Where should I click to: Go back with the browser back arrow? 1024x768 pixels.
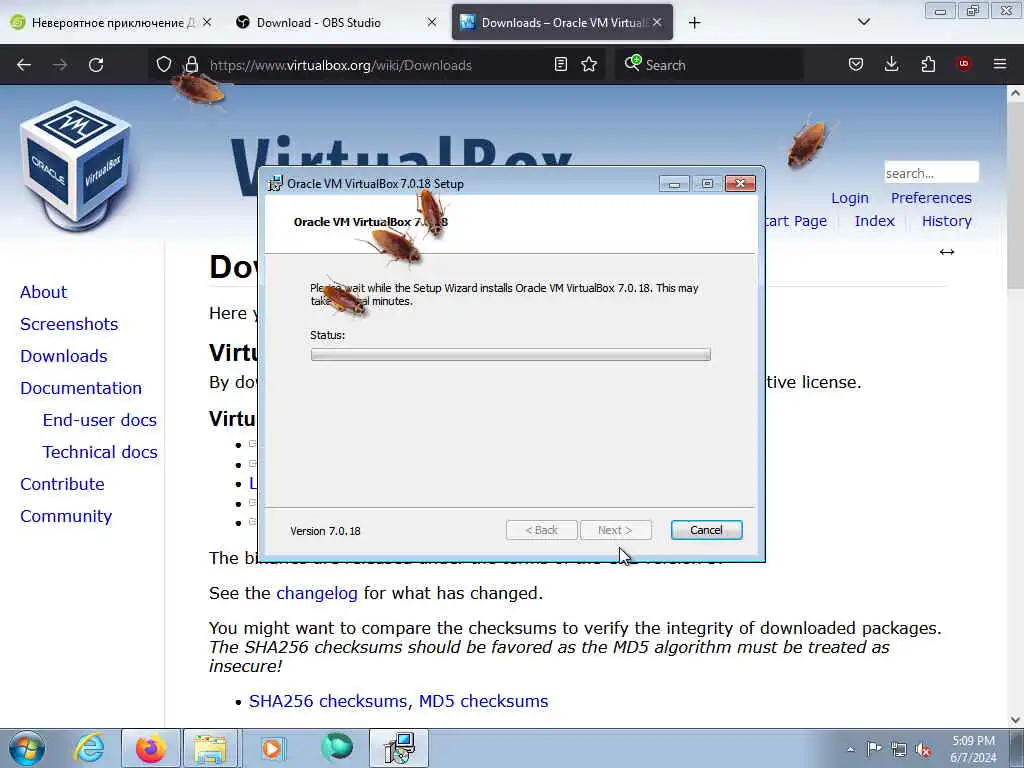[x=24, y=65]
